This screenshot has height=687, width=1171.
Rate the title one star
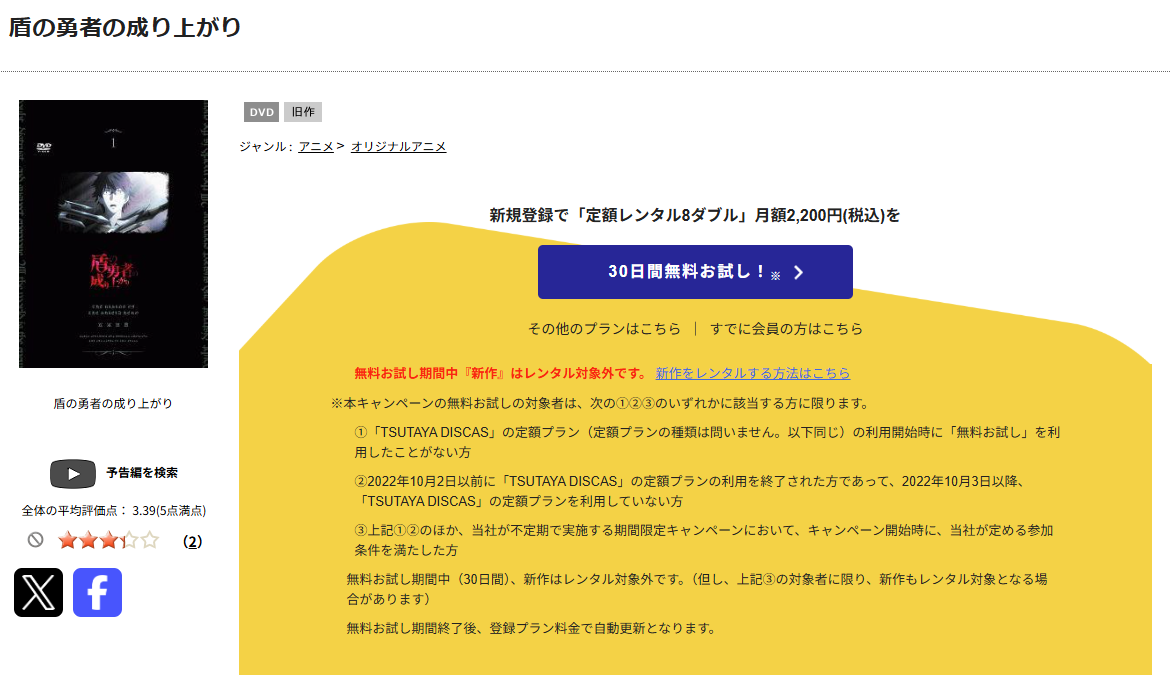pos(68,540)
